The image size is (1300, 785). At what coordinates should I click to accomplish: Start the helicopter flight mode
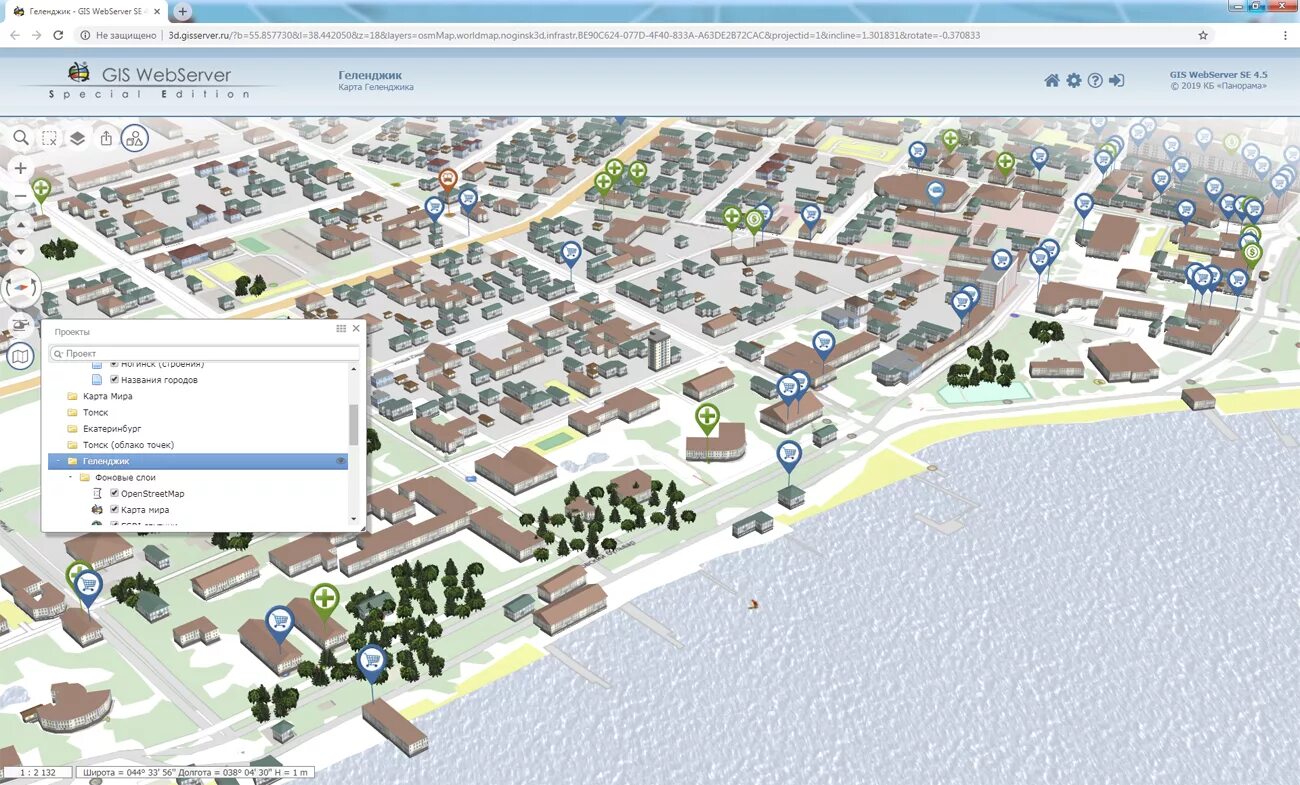click(x=21, y=324)
